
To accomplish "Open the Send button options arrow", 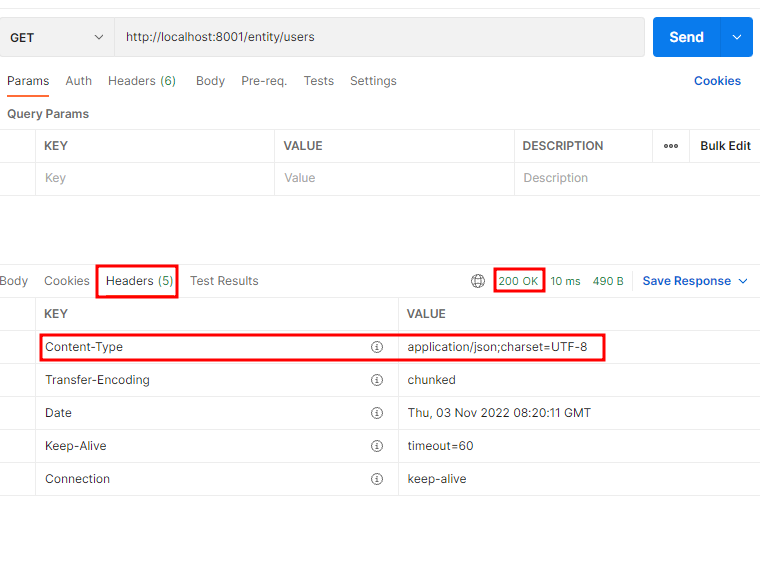I will click(x=737, y=37).
